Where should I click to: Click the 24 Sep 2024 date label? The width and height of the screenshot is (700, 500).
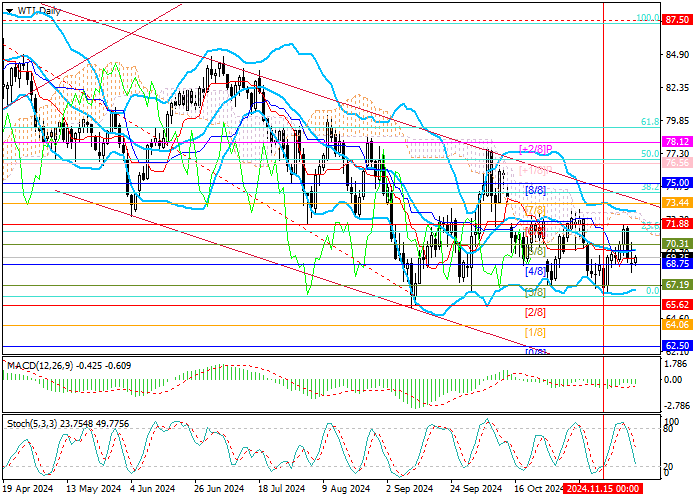476,489
